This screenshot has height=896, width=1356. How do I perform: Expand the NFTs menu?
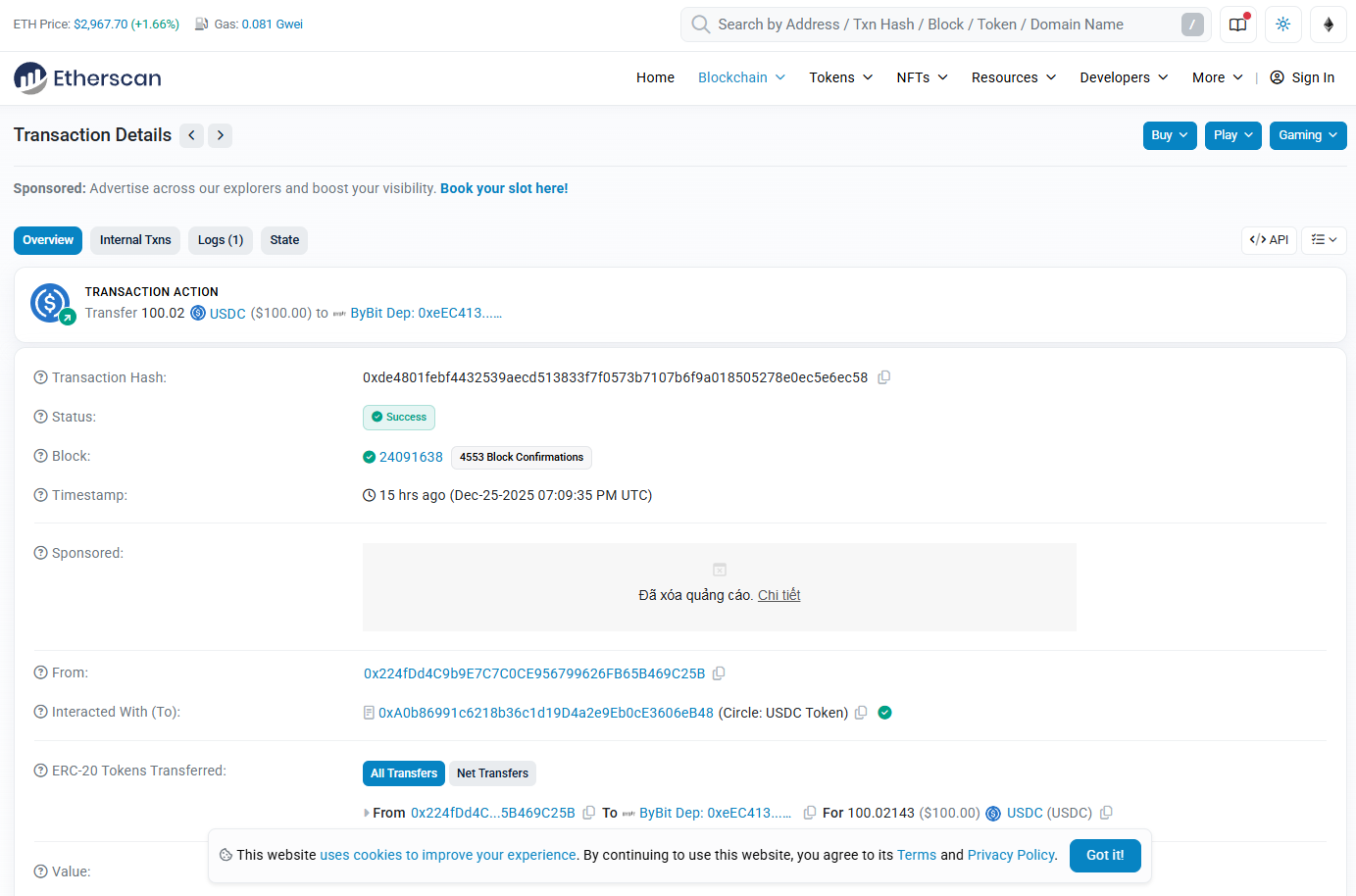922,77
